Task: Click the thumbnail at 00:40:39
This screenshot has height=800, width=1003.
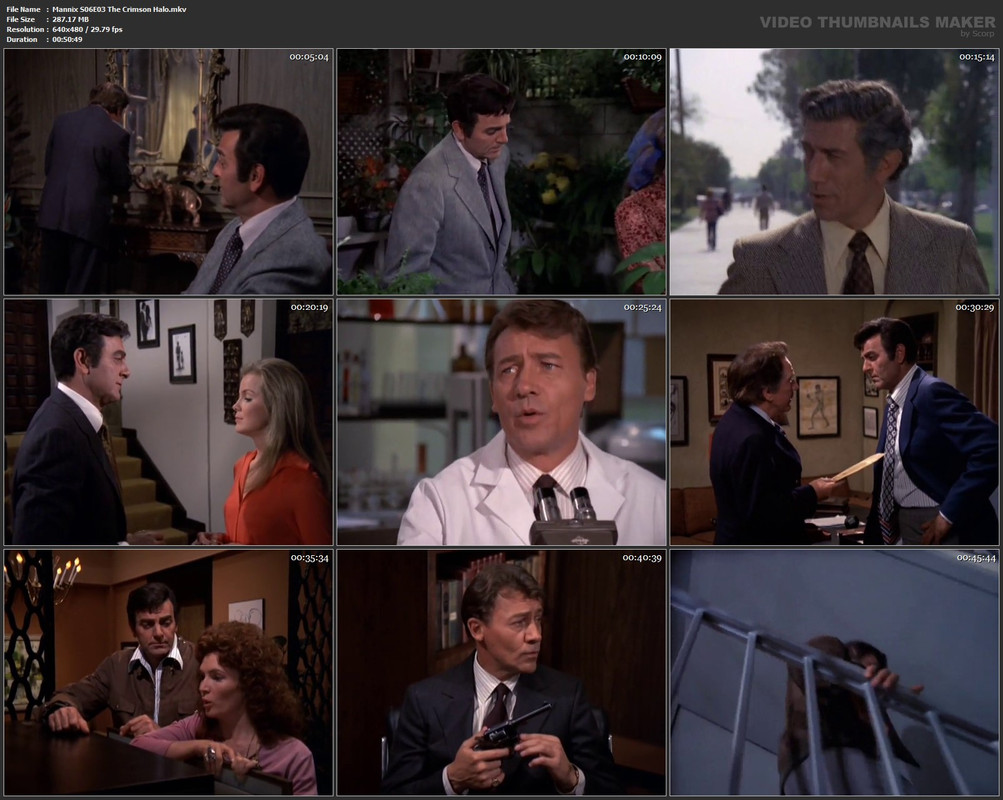Action: [x=502, y=673]
